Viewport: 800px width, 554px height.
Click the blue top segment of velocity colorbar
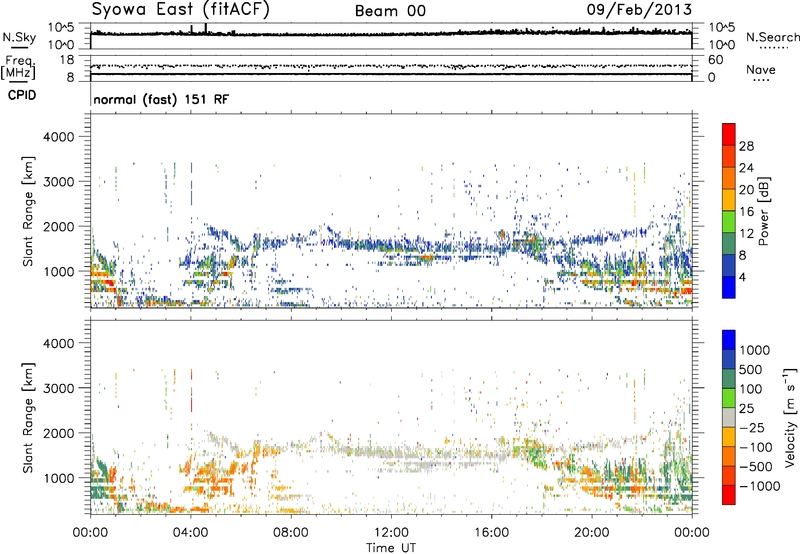(729, 340)
